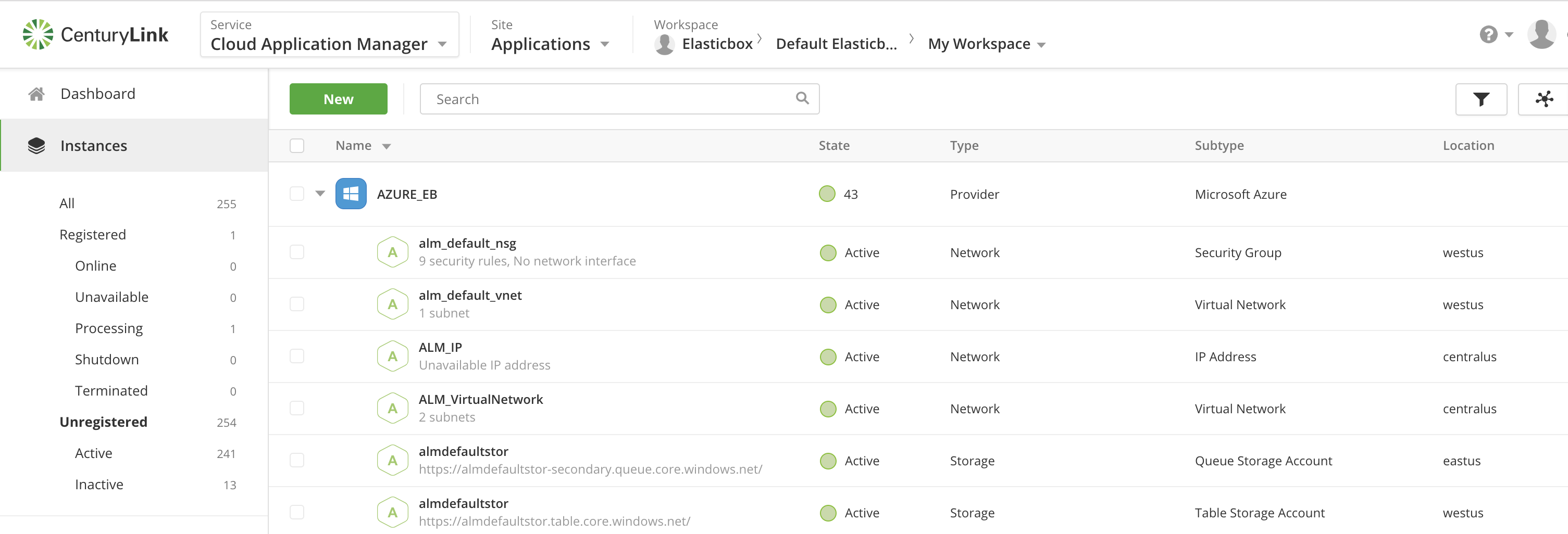Check the AZURE_EB row checkbox
This screenshot has height=534, width=1568.
pos(297,194)
